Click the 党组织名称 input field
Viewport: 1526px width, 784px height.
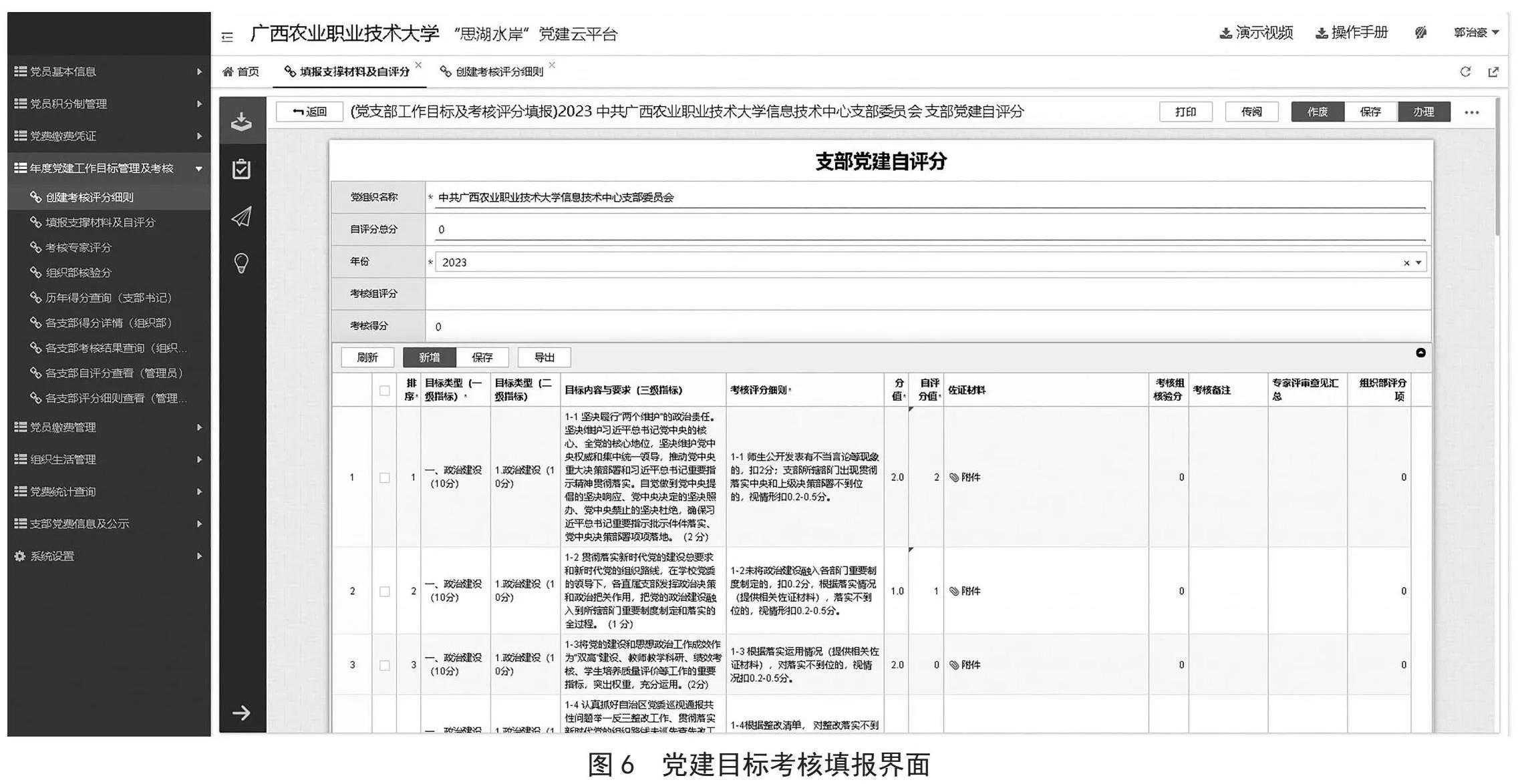pyautogui.click(x=929, y=198)
